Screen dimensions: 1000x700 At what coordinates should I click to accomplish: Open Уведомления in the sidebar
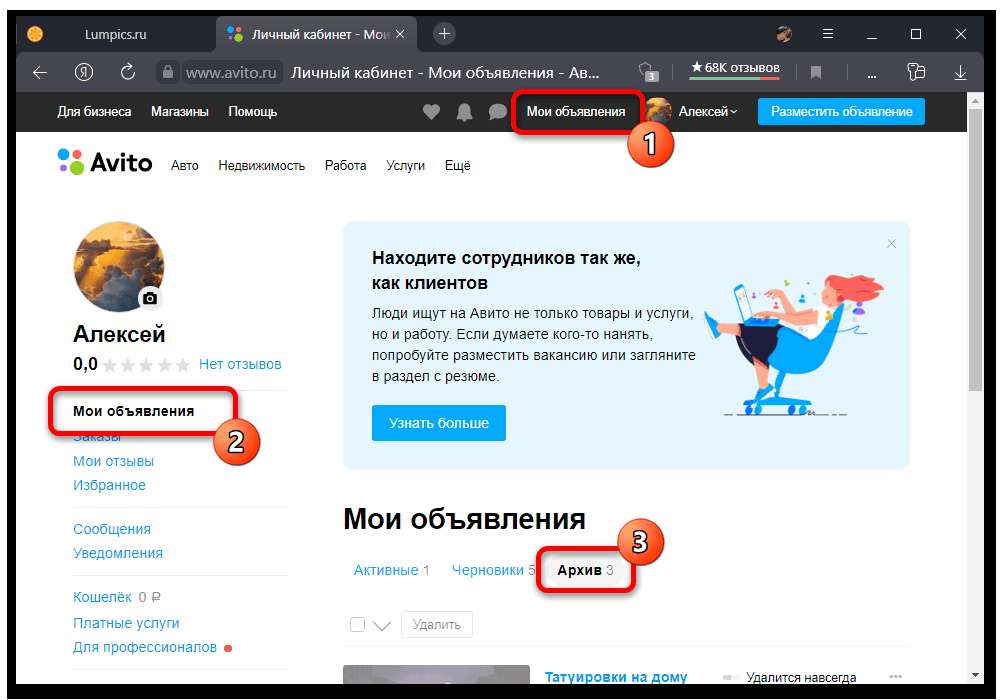[x=118, y=553]
